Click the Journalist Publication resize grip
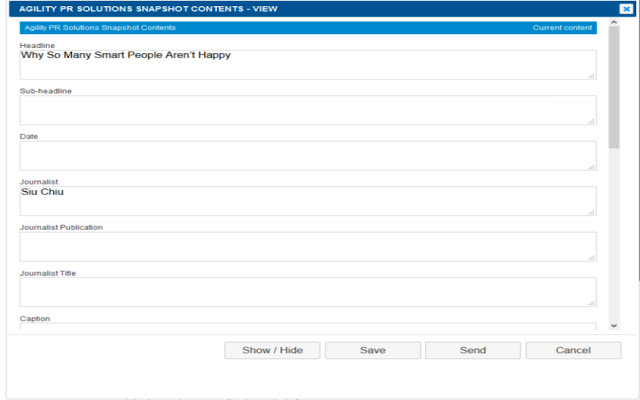This screenshot has width=640, height=400. (591, 258)
